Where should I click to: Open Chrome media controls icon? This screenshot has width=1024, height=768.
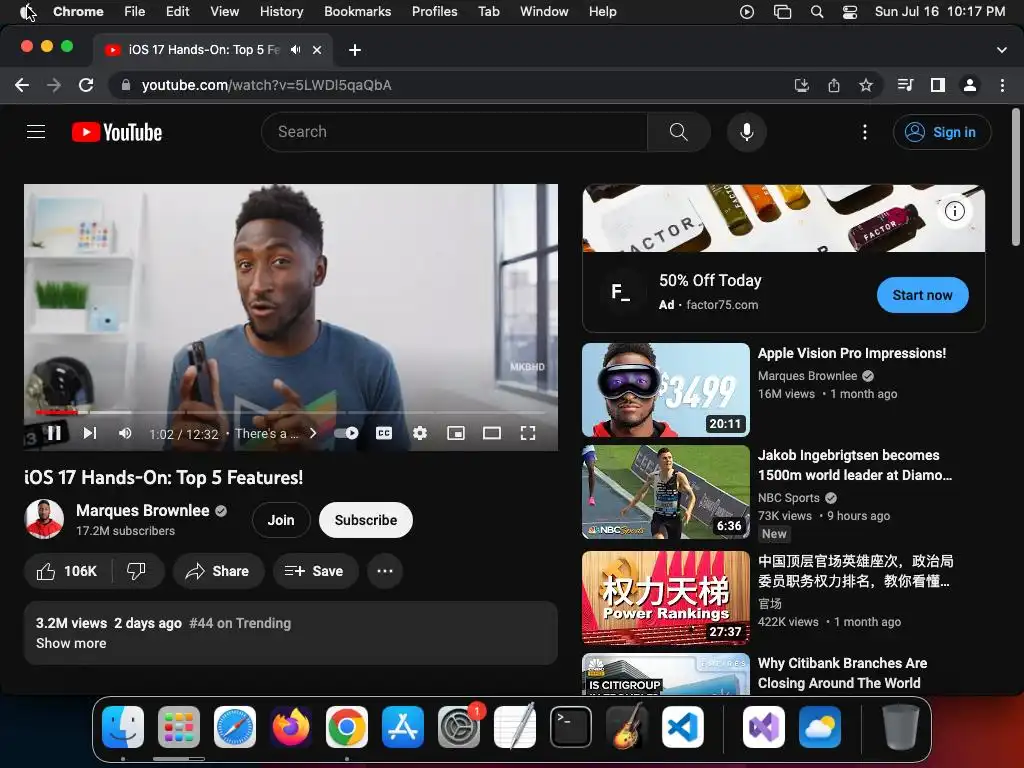point(905,85)
